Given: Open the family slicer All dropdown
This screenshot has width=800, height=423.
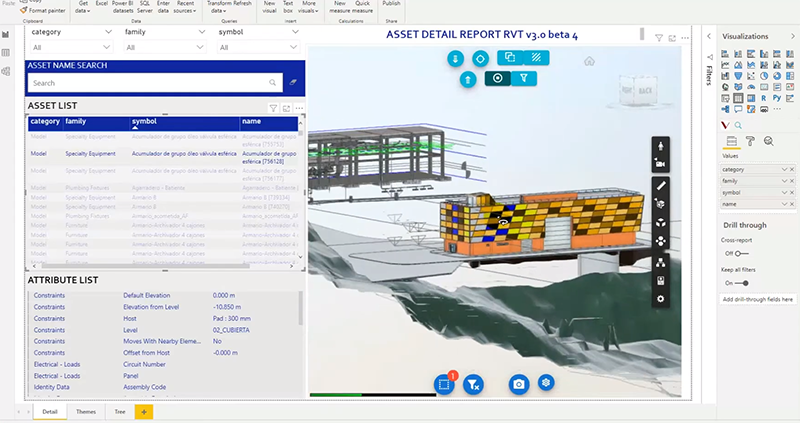Looking at the screenshot, I should click(164, 47).
